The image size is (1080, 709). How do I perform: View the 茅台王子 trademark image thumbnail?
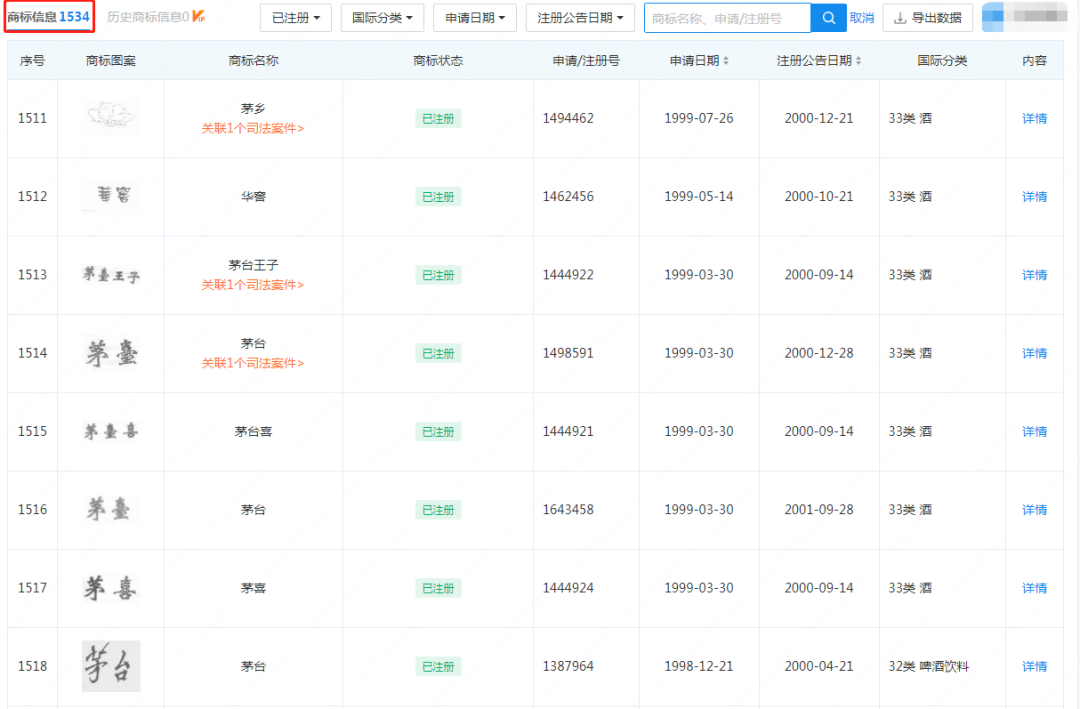(x=111, y=275)
